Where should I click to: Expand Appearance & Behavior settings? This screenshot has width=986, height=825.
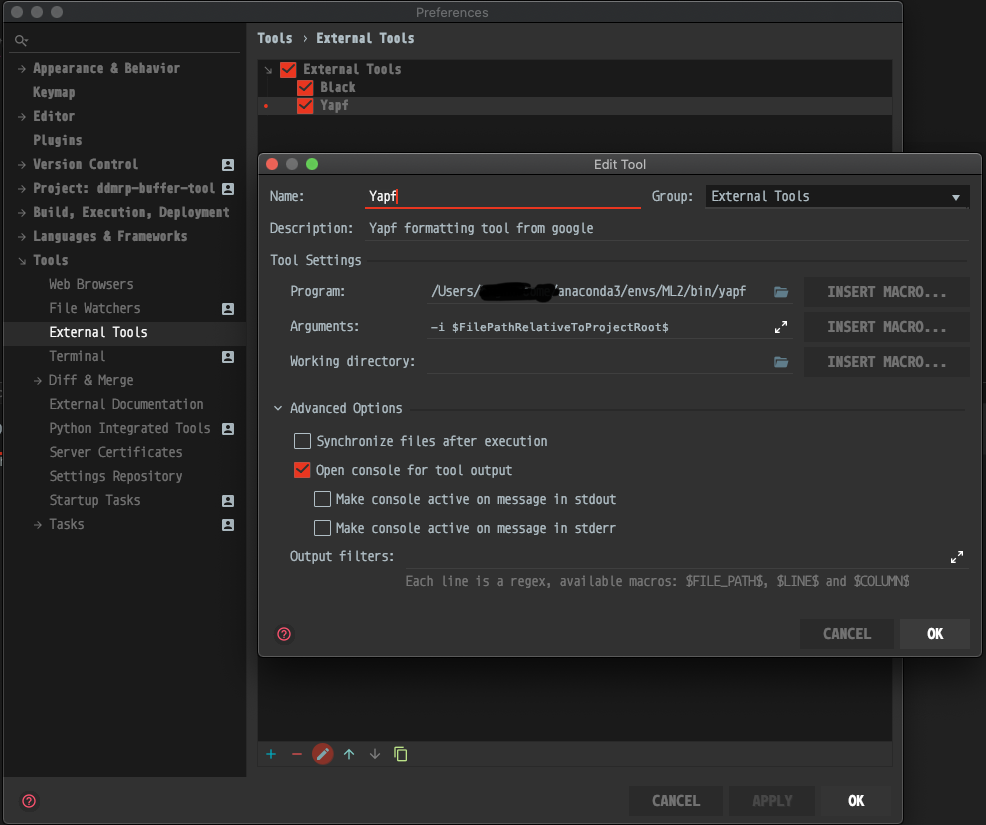tap(21, 69)
